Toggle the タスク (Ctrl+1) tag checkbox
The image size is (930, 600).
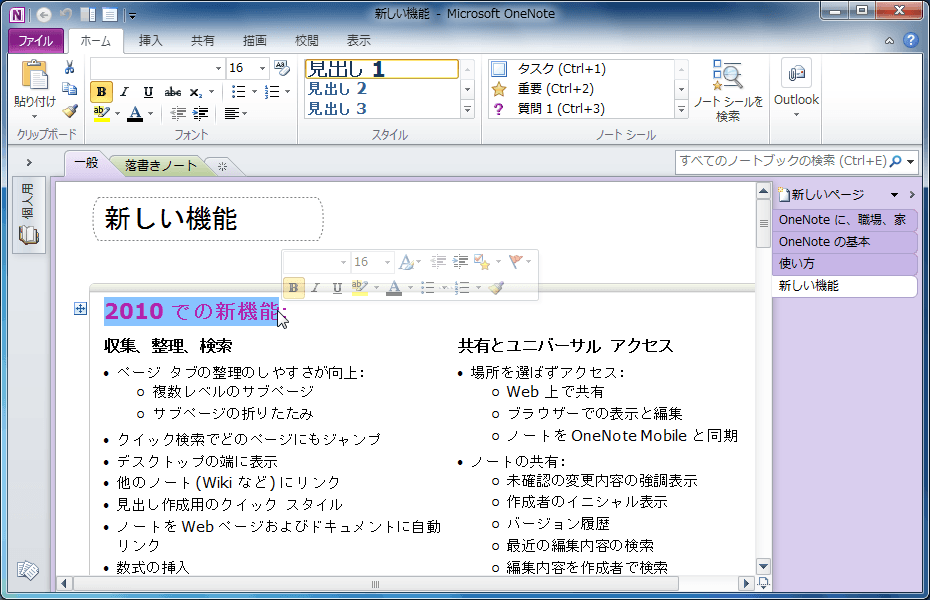pyautogui.click(x=499, y=69)
